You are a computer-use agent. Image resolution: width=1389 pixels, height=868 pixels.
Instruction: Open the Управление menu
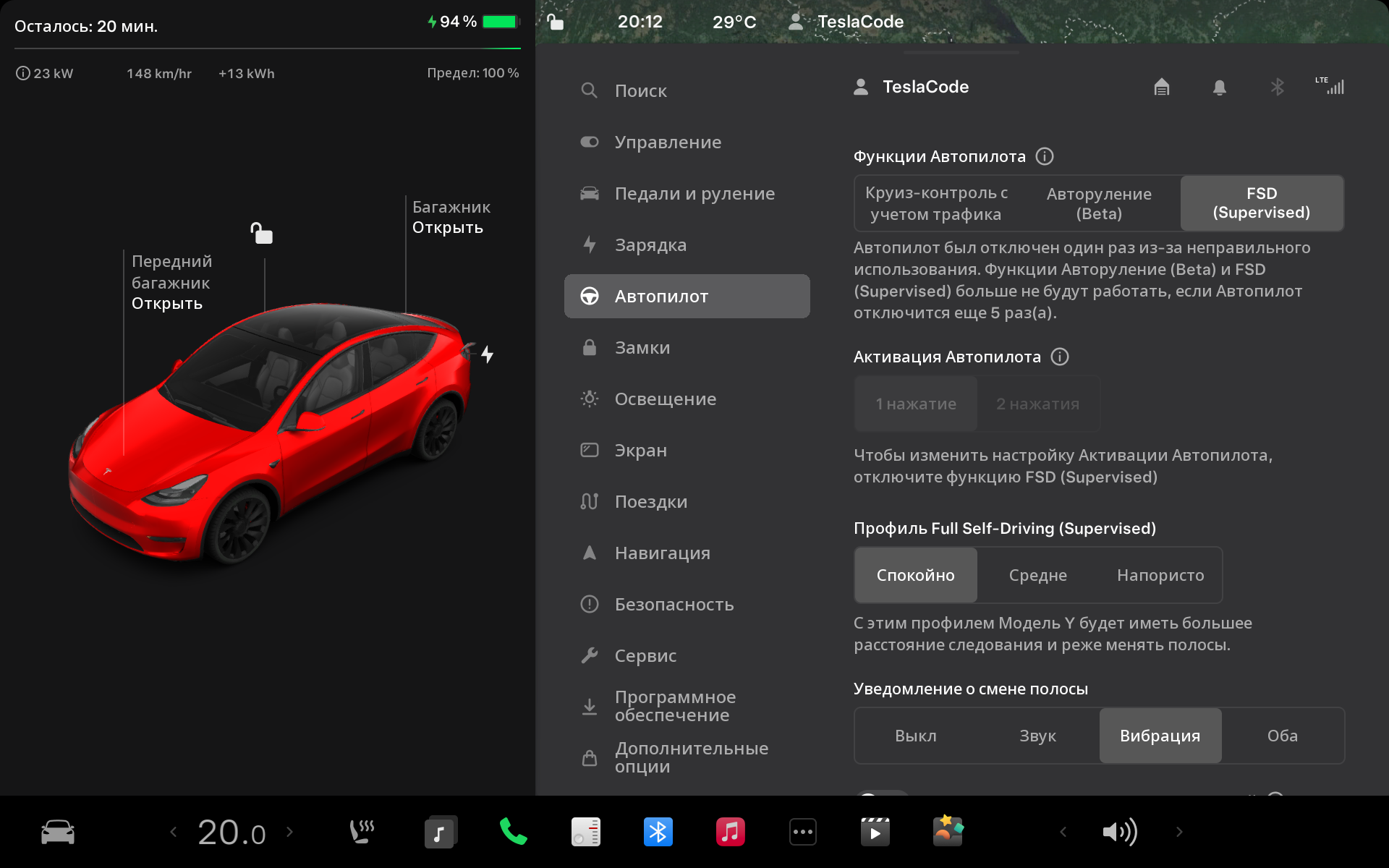687,142
